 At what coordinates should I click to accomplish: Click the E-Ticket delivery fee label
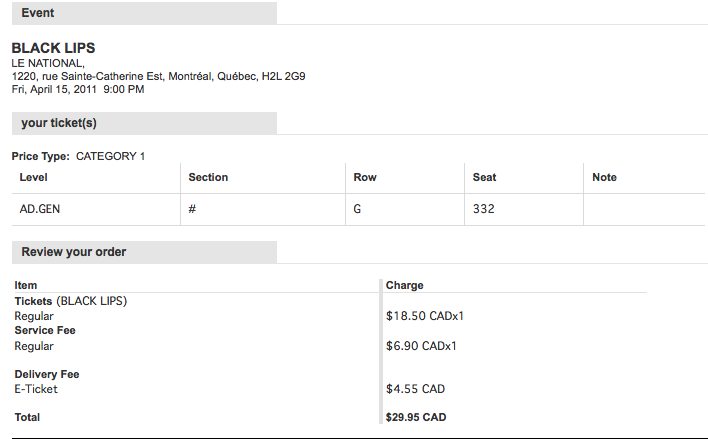(x=36, y=389)
